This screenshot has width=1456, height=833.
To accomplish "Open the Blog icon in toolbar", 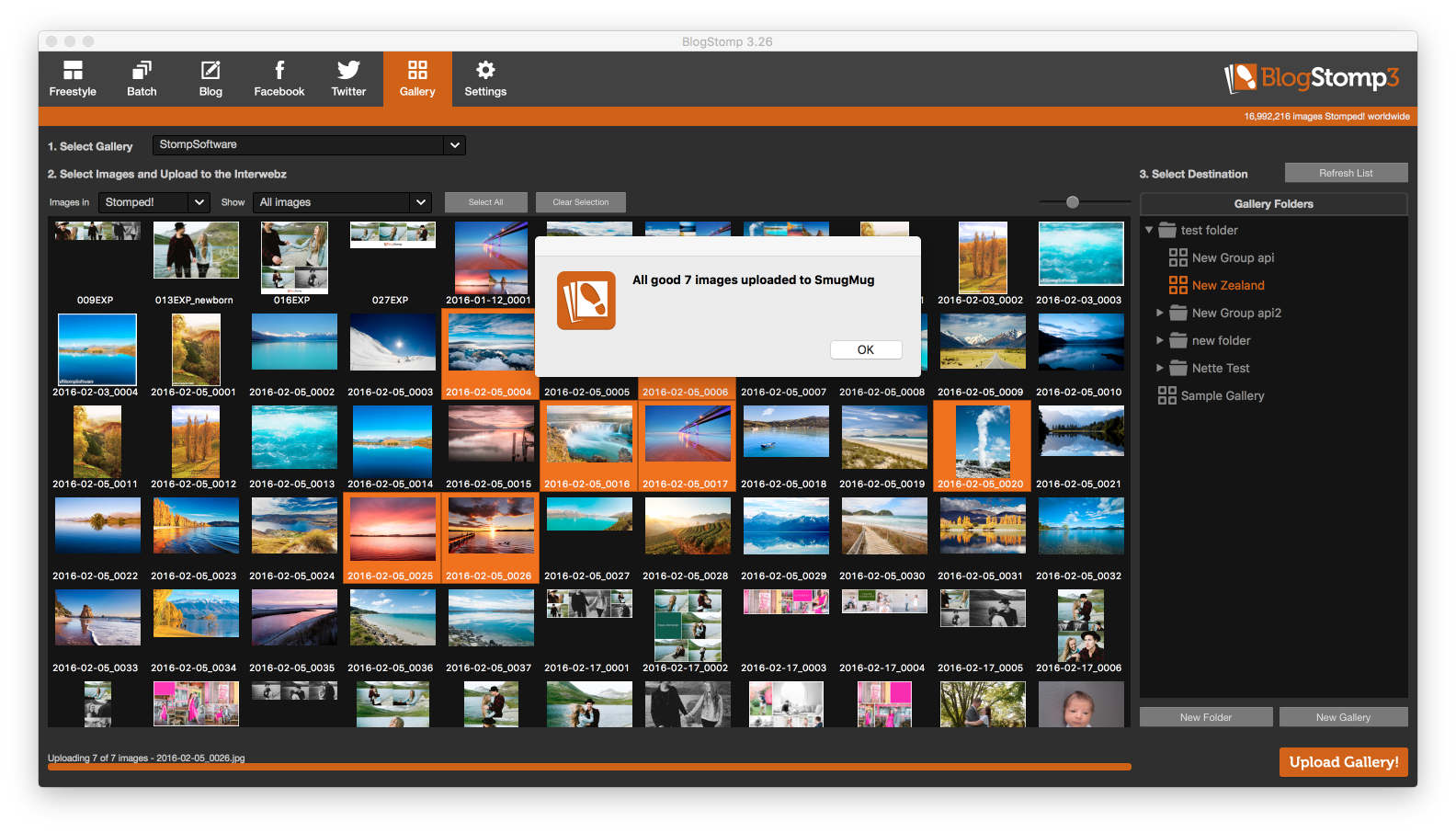I will (210, 78).
